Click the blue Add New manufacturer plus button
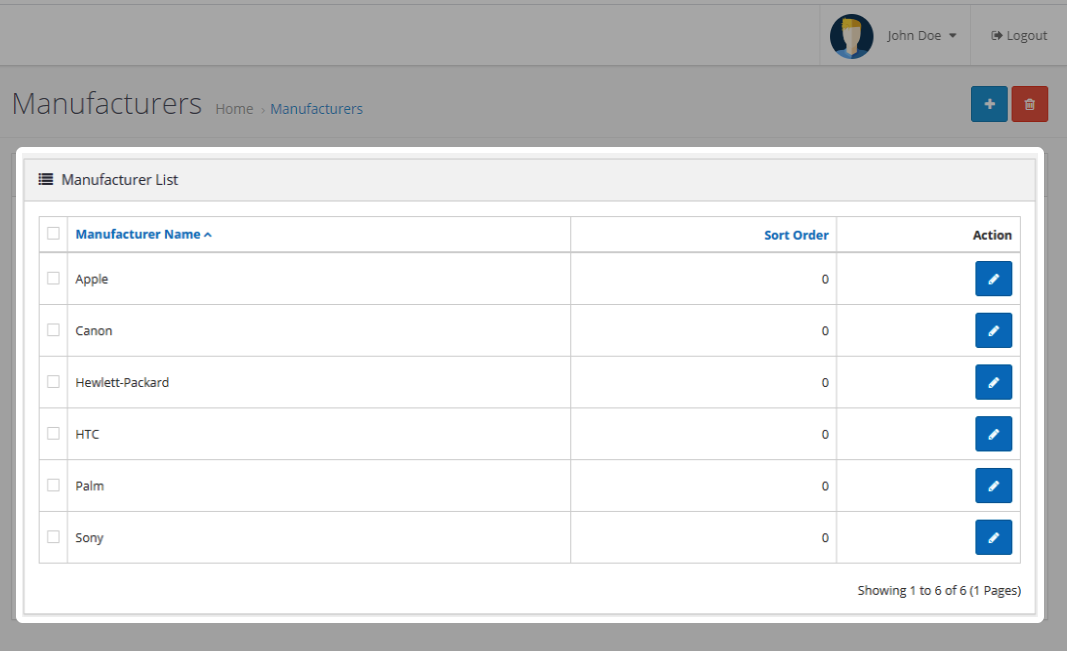1067x651 pixels. click(x=989, y=104)
